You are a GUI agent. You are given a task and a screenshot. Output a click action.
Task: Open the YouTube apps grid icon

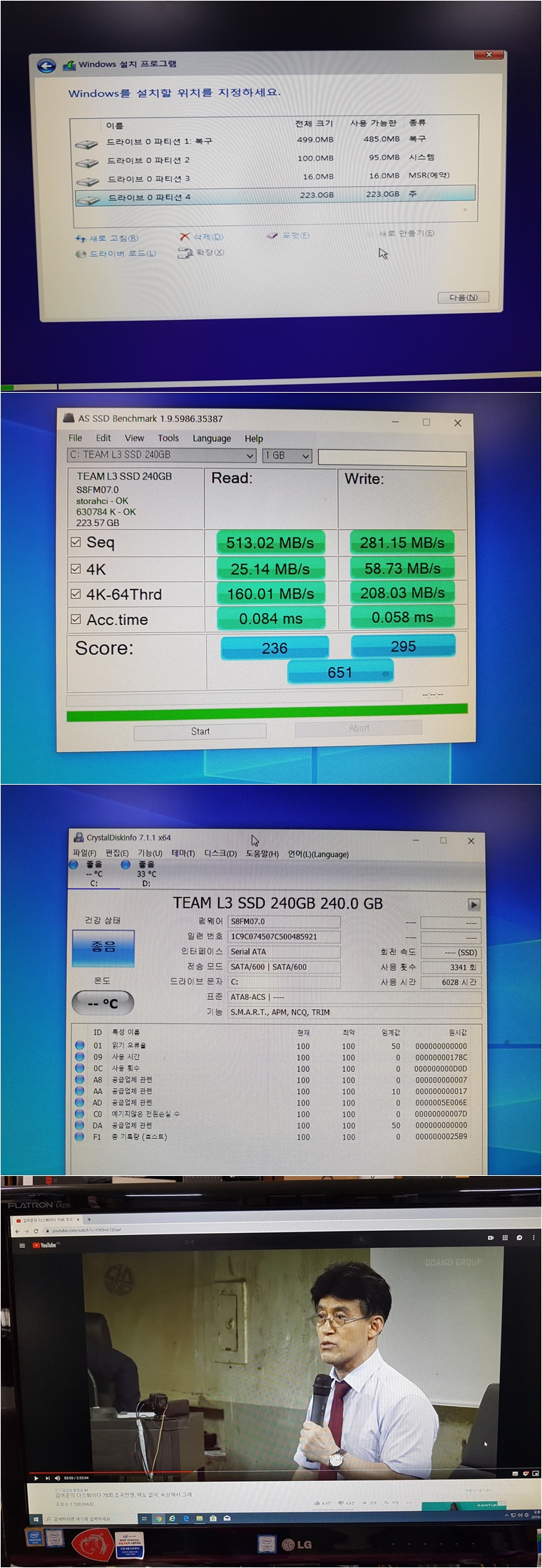pyautogui.click(x=505, y=1237)
